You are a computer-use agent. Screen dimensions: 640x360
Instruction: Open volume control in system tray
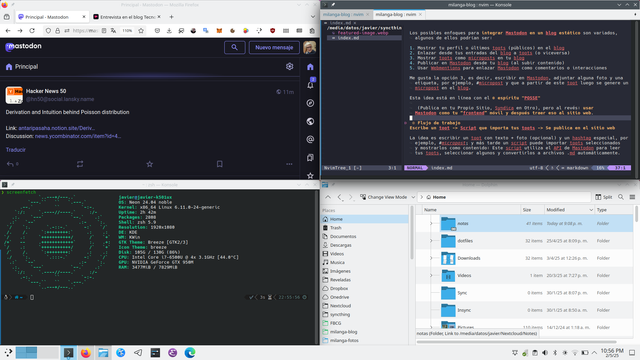click(545, 353)
